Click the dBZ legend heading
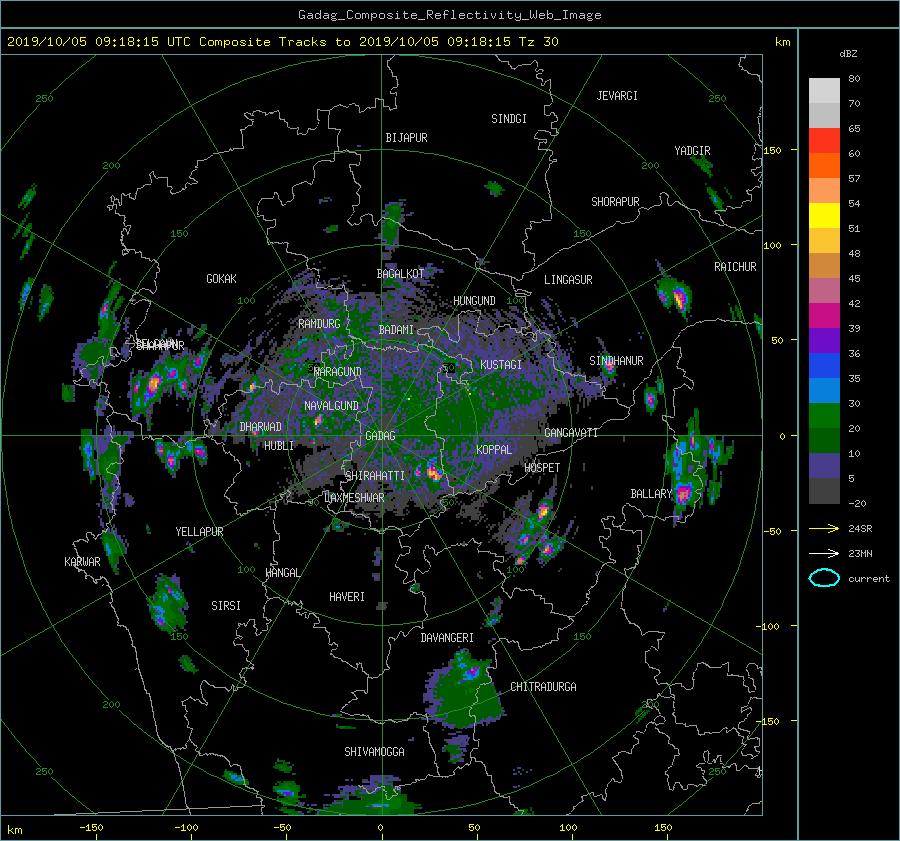Screen dimensions: 900x841 848,54
